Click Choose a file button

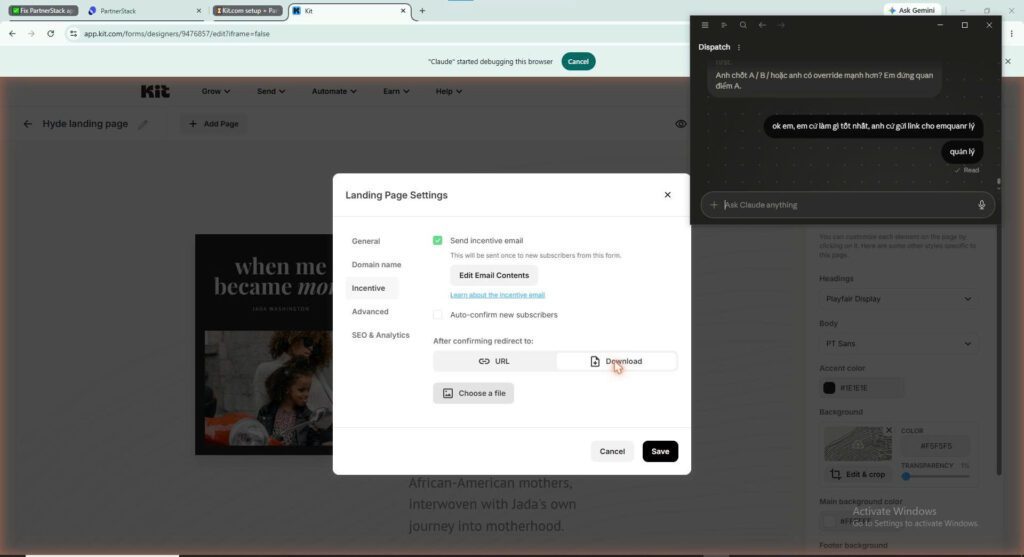pyautogui.click(x=473, y=393)
